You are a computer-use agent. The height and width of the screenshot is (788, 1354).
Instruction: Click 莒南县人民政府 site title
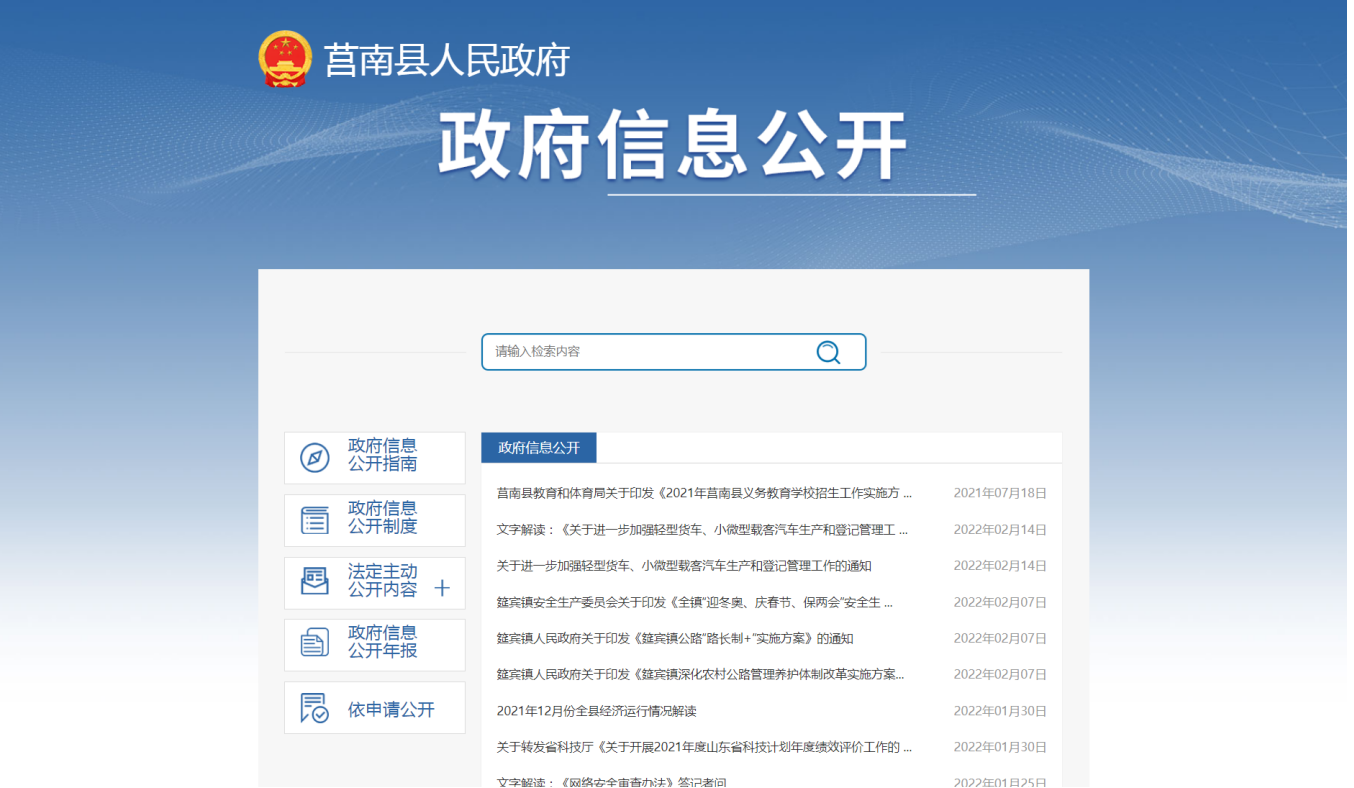[447, 60]
